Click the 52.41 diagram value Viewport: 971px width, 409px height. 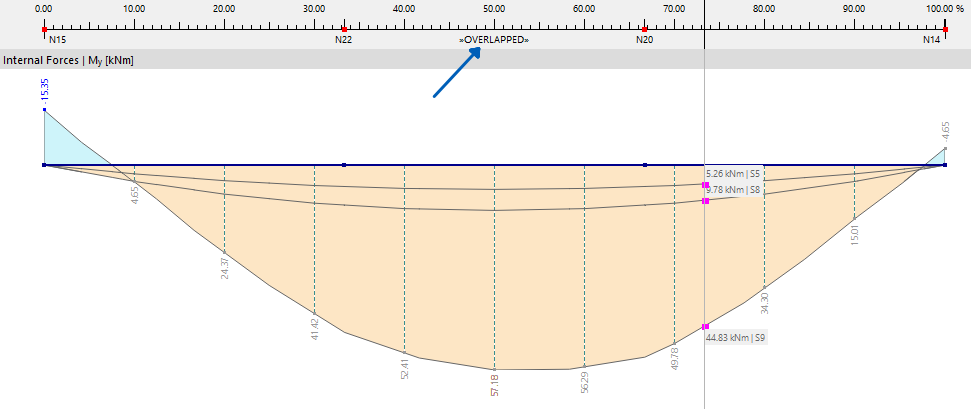[x=404, y=368]
